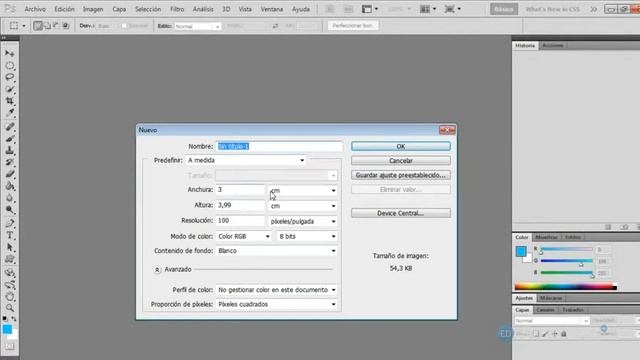Select the Elliptical Marquee tool
Image resolution: width=640 pixels, height=360 pixels.
pos(10,65)
